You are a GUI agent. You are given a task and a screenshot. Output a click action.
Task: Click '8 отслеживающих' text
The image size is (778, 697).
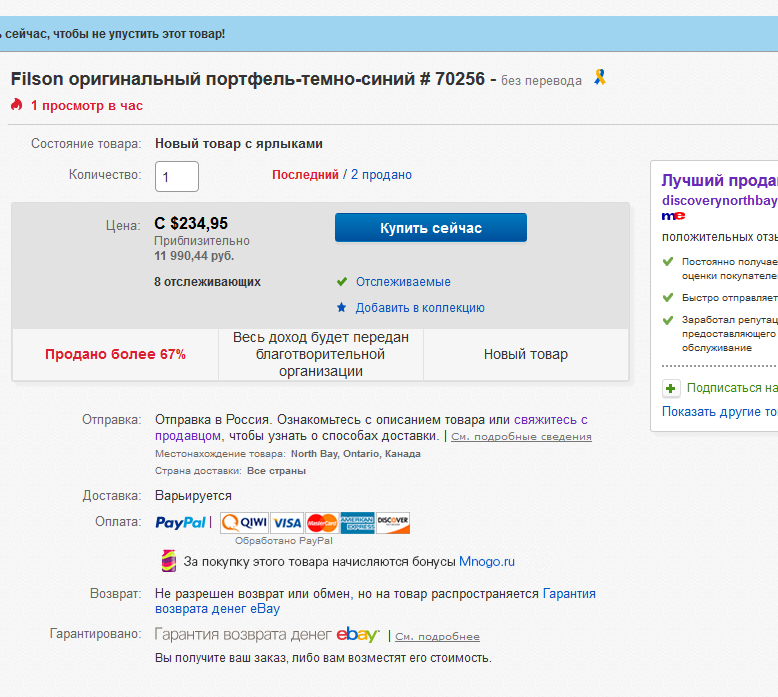[207, 282]
